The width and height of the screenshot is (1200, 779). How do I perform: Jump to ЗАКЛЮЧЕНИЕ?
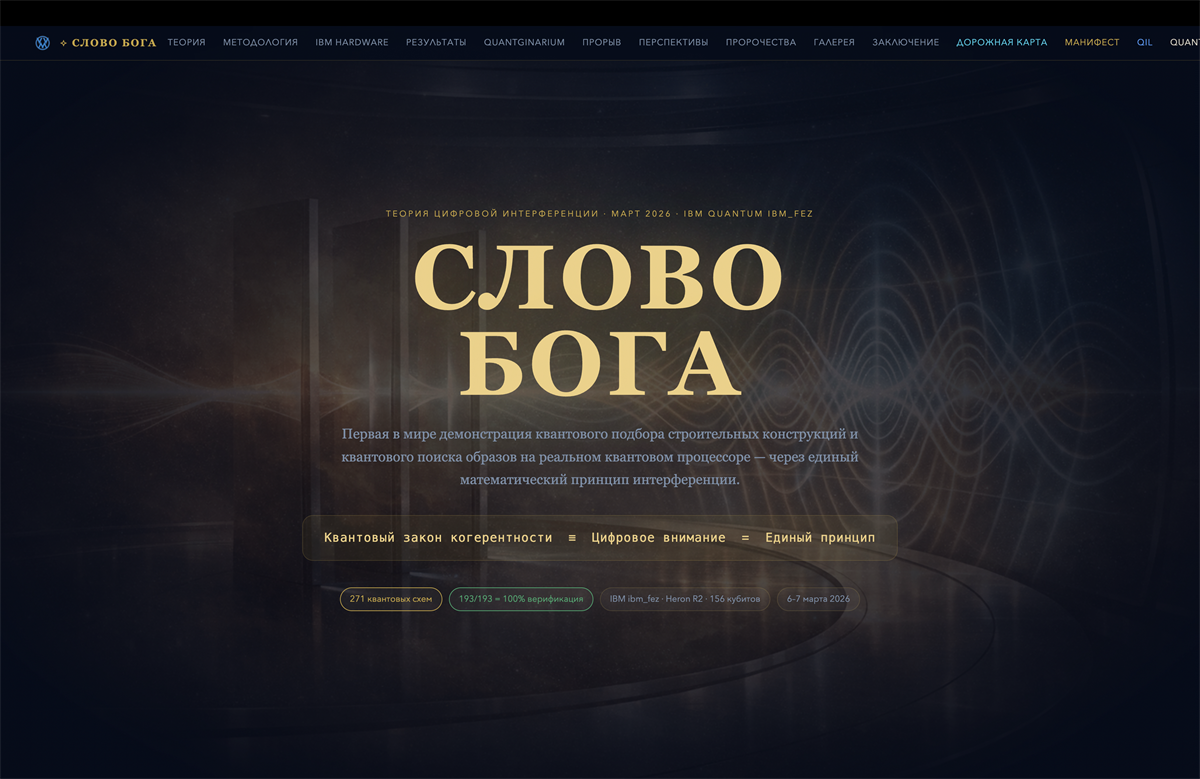coord(906,43)
